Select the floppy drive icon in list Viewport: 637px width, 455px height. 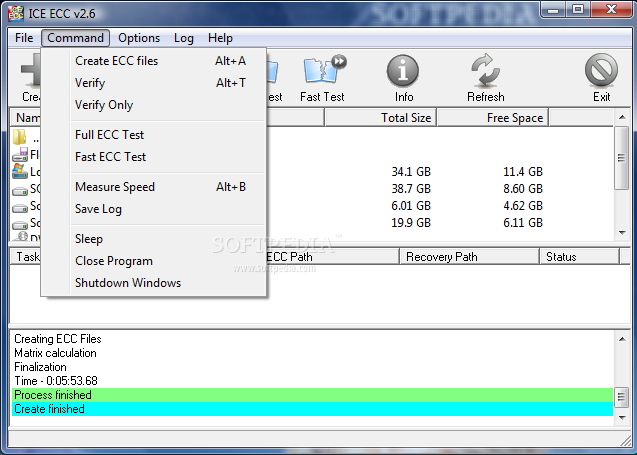(20, 155)
